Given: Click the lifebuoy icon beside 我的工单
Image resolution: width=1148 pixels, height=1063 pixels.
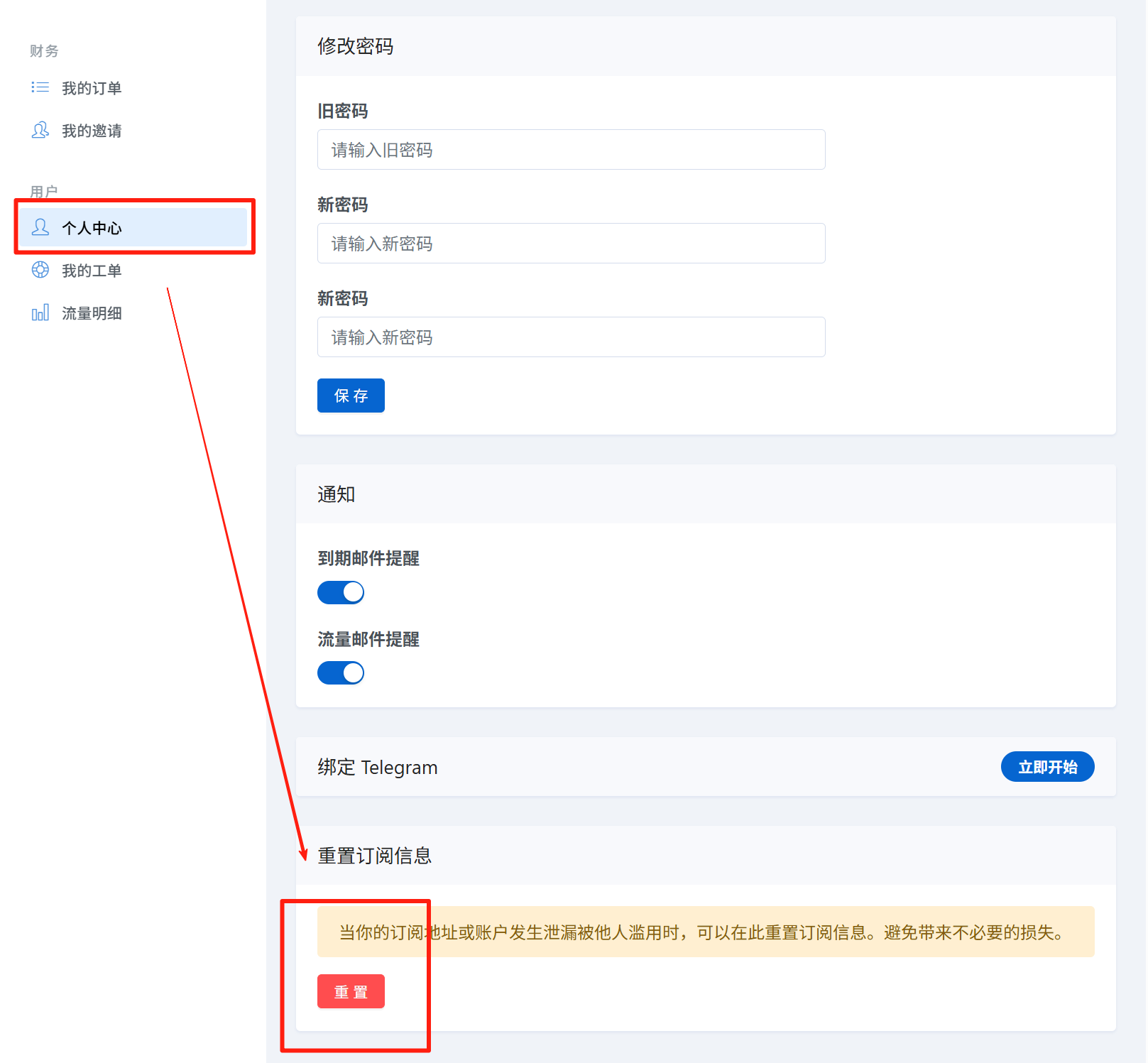Looking at the screenshot, I should click(x=40, y=270).
